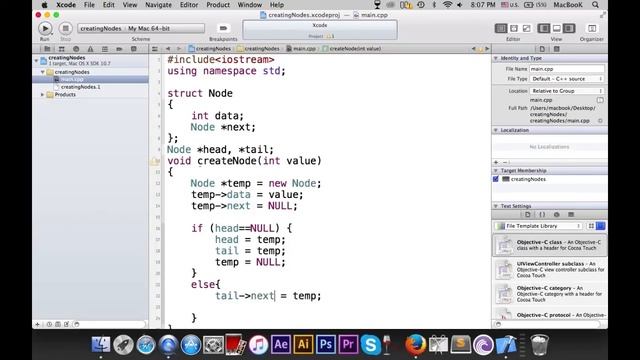Show the Project navigator
The width and height of the screenshot is (640, 360).
pyautogui.click(x=47, y=49)
